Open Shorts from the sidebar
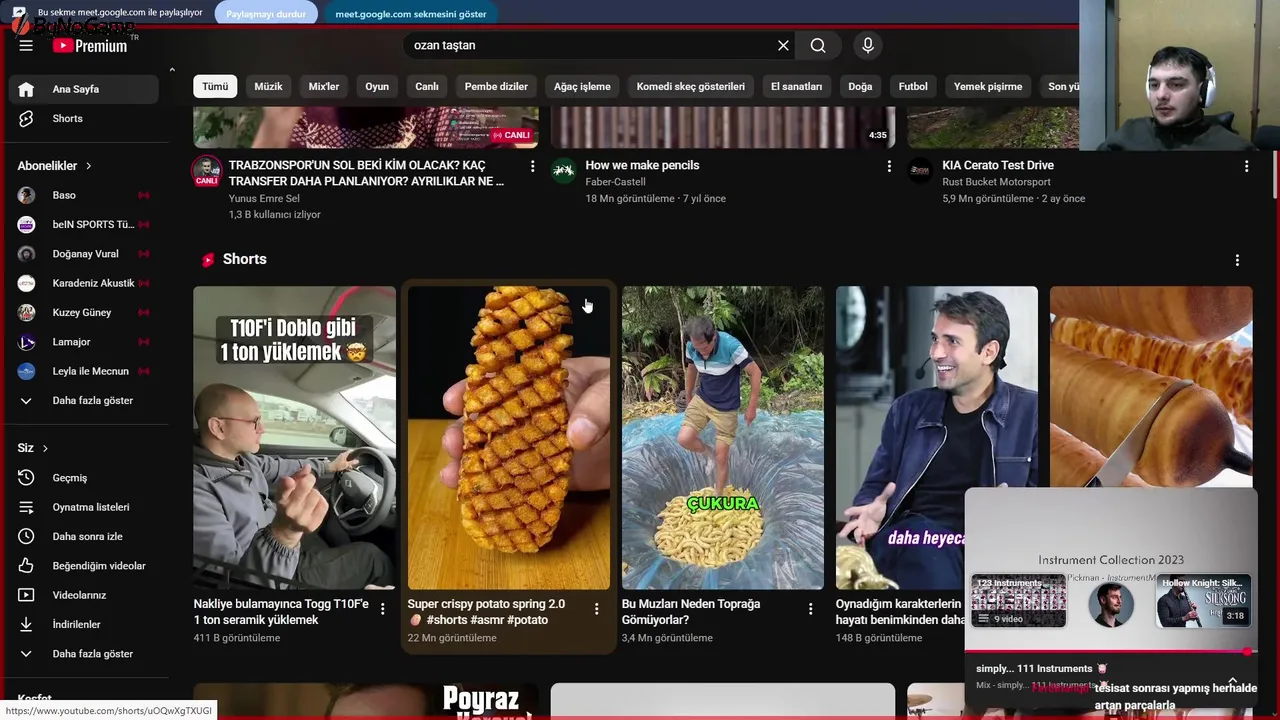1280x720 pixels. (x=84, y=118)
